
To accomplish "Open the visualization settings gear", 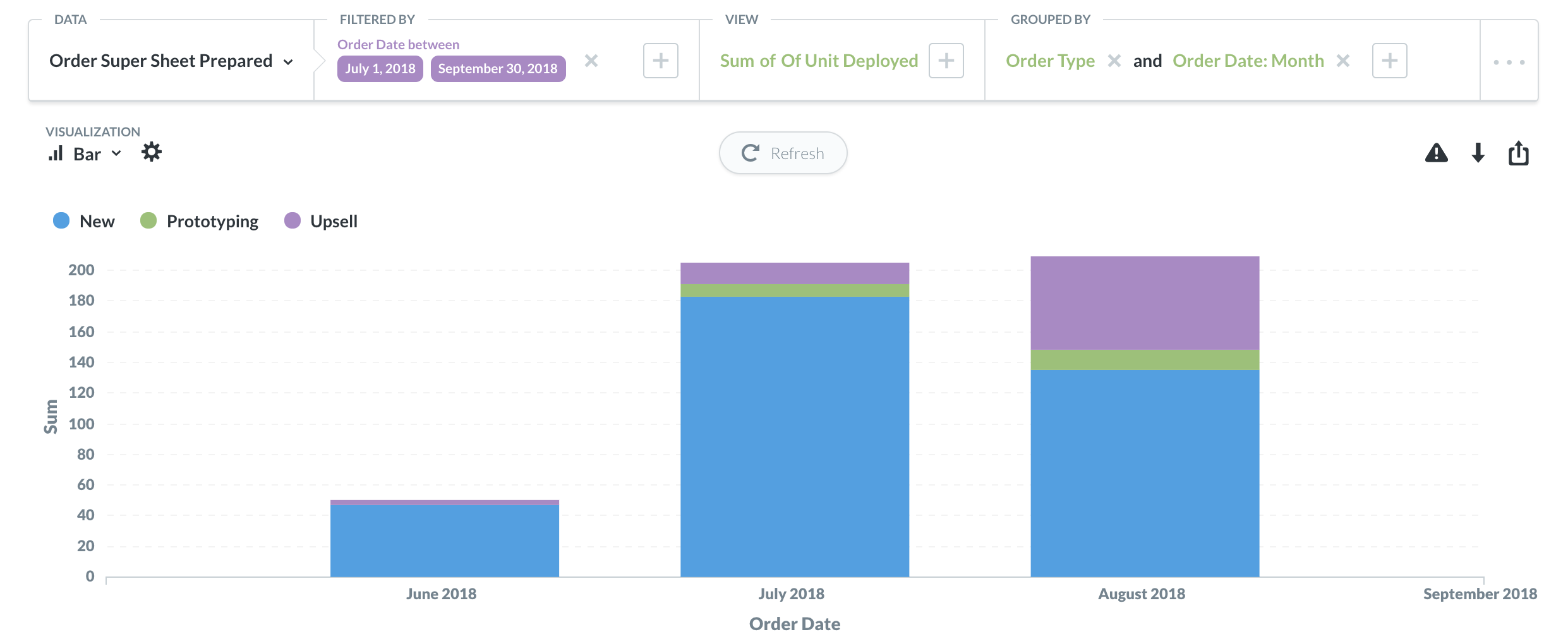I will 151,152.
